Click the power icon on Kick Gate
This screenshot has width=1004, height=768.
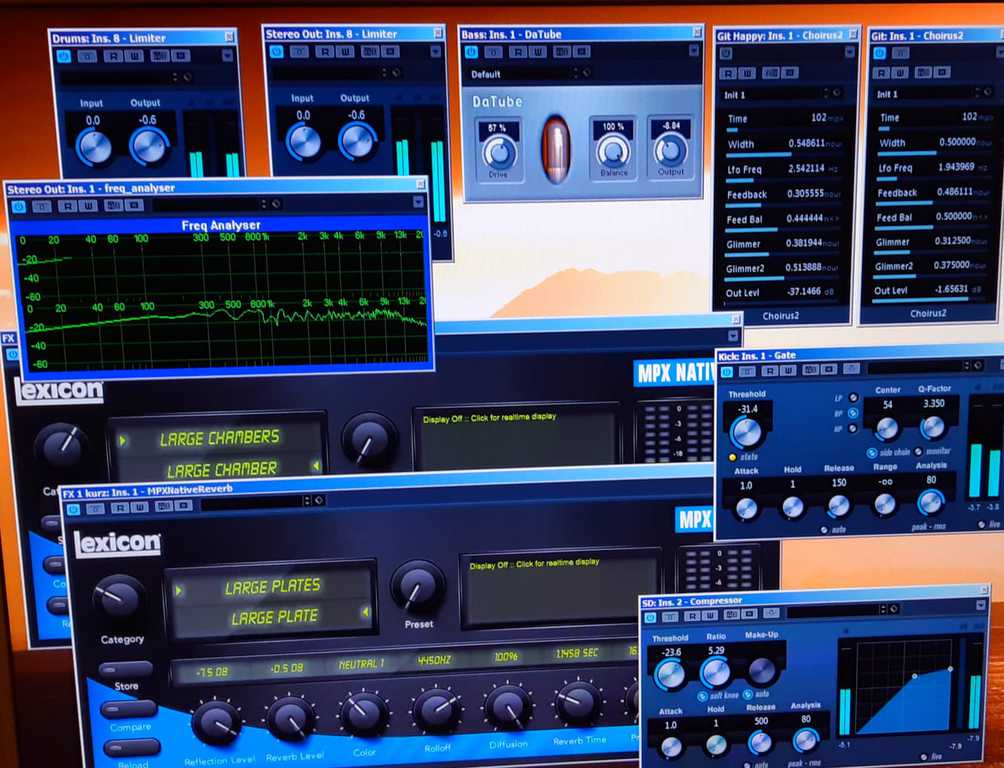tap(727, 371)
